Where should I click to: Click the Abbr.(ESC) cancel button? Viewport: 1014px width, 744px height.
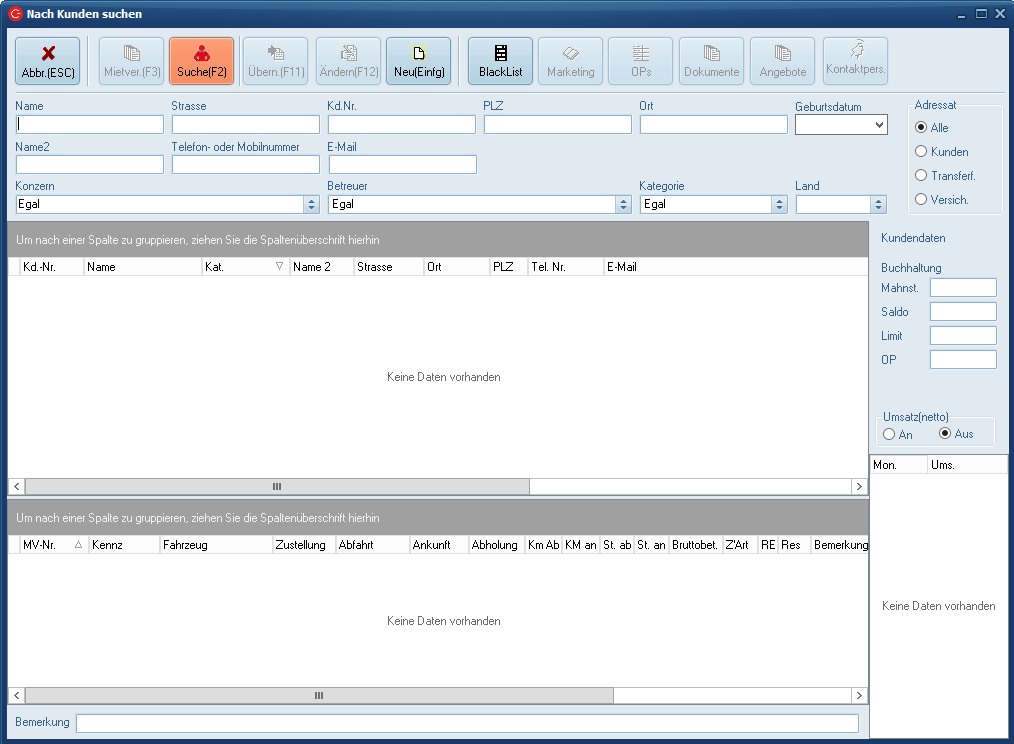coord(47,61)
